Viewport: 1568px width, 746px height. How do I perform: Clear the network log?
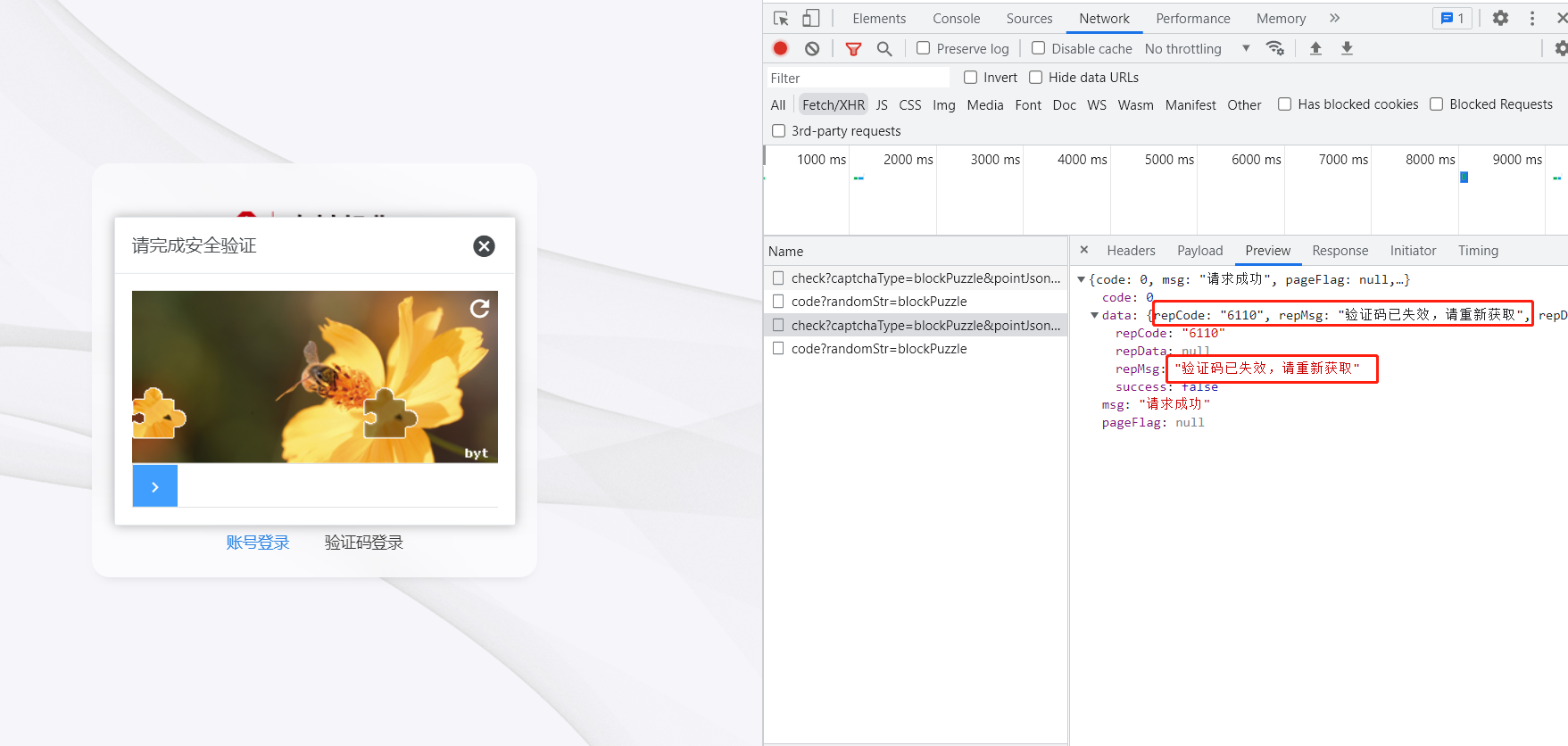tap(812, 48)
